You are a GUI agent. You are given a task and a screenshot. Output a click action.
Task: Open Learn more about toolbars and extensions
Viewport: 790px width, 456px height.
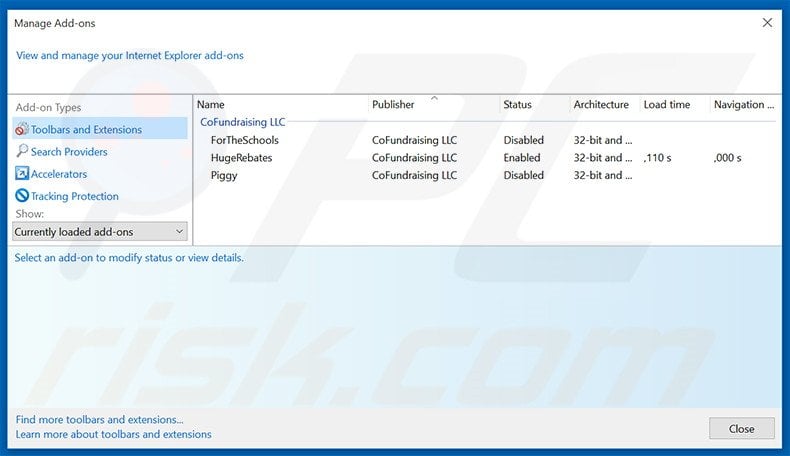[113, 434]
